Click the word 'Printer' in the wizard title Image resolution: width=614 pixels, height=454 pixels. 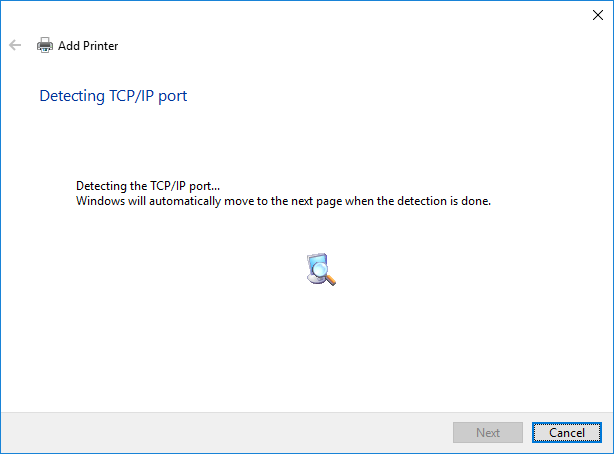tap(101, 45)
